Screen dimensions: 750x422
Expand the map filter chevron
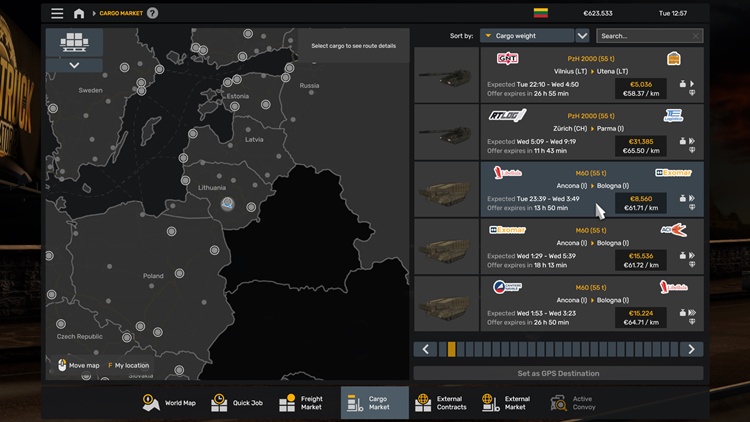[x=75, y=65]
